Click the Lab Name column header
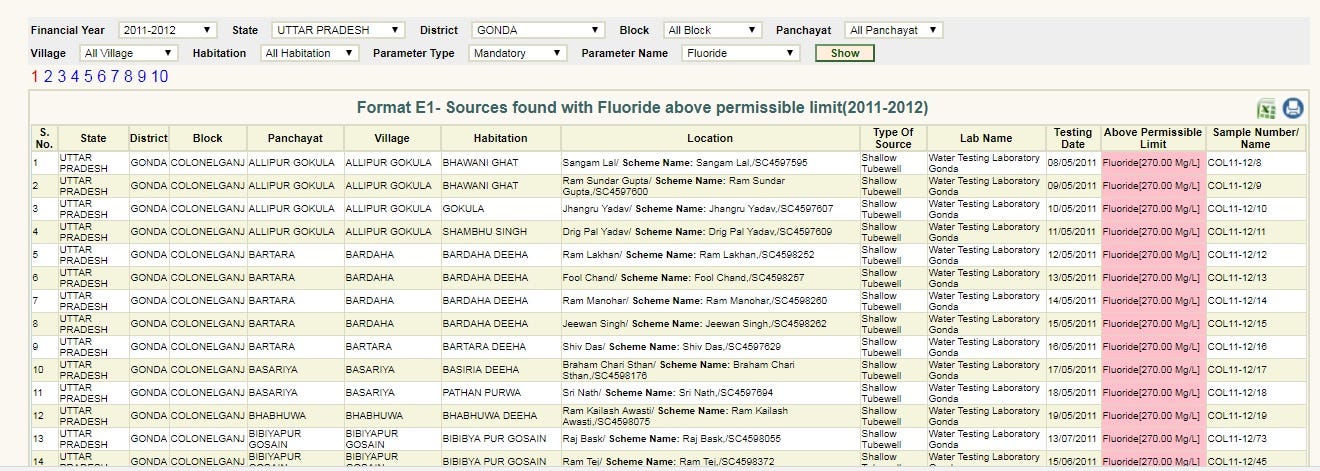Image resolution: width=1320 pixels, height=471 pixels. pos(986,138)
